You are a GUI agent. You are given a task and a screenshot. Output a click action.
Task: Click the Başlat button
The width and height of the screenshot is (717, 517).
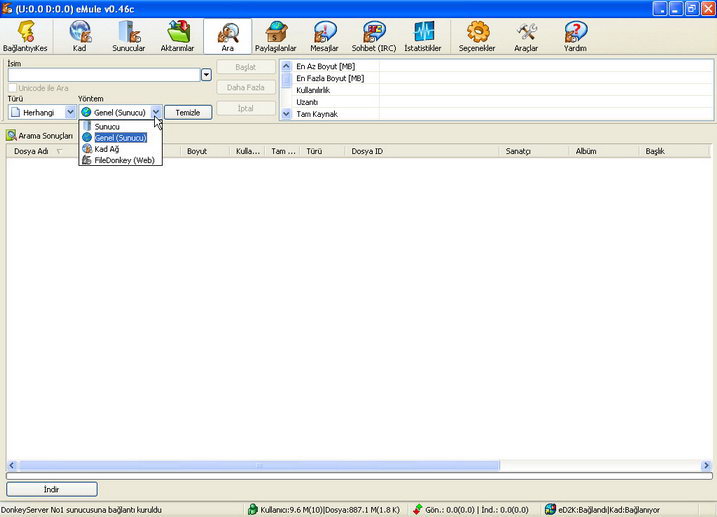click(x=246, y=67)
